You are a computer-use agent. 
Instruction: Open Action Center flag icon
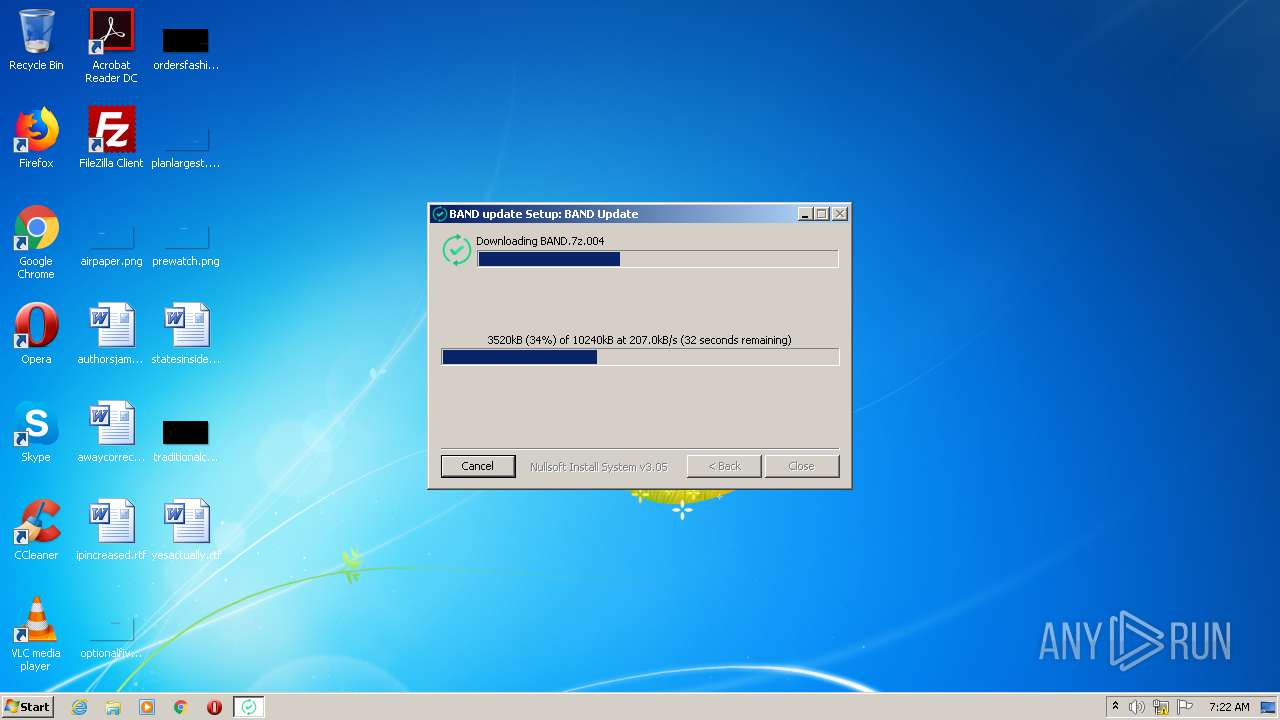(x=1185, y=707)
